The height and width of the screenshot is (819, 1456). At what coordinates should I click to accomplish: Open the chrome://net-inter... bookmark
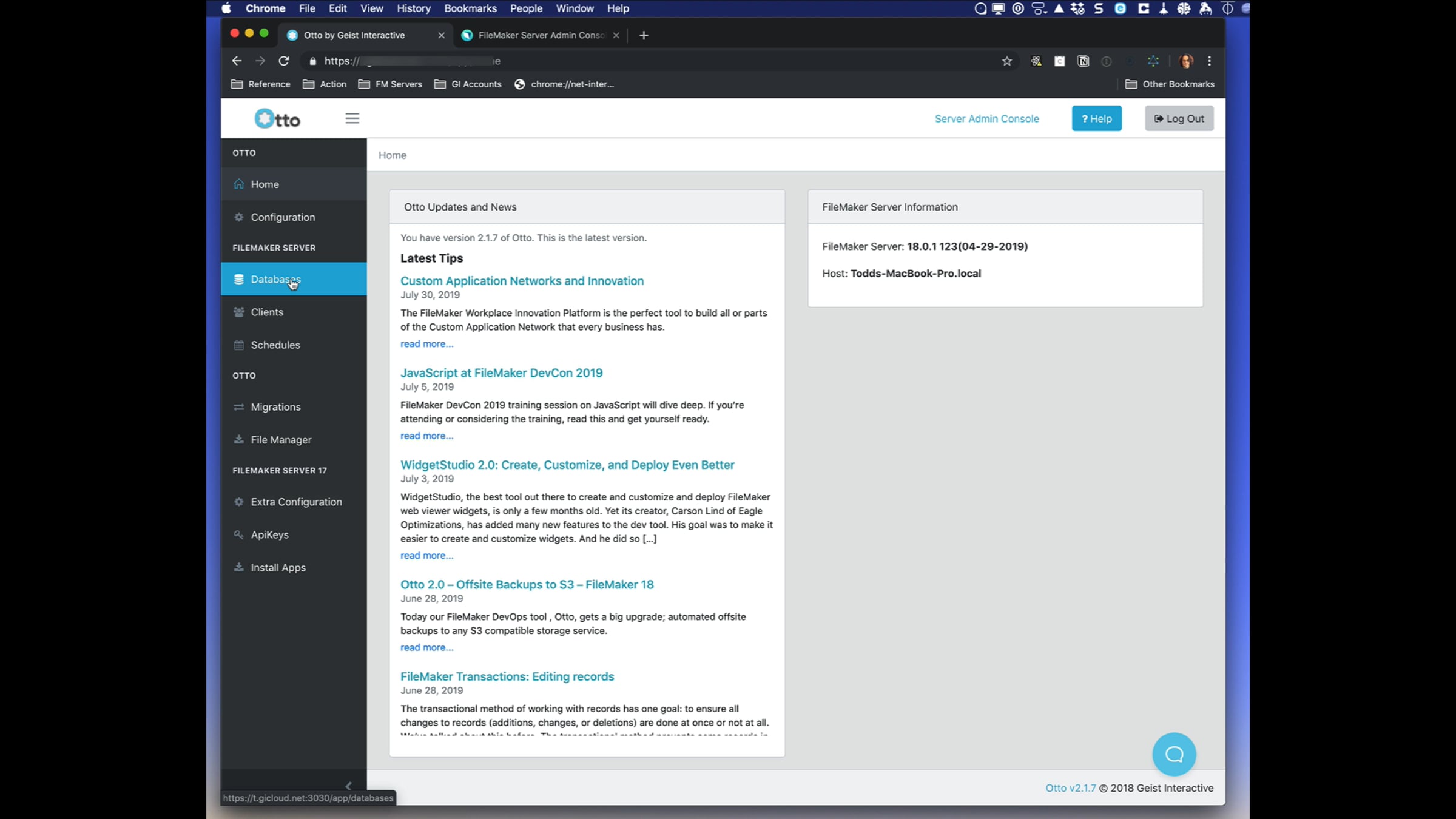click(564, 84)
